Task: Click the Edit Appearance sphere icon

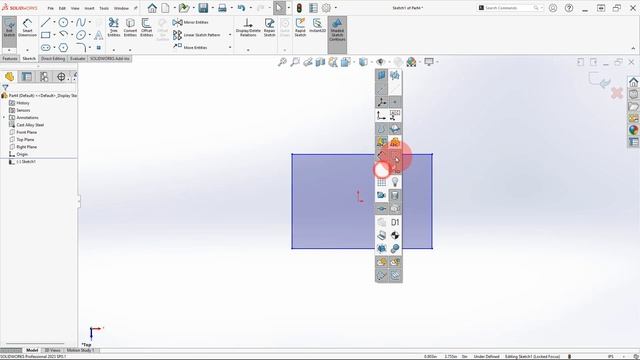Action: pyautogui.click(x=411, y=62)
